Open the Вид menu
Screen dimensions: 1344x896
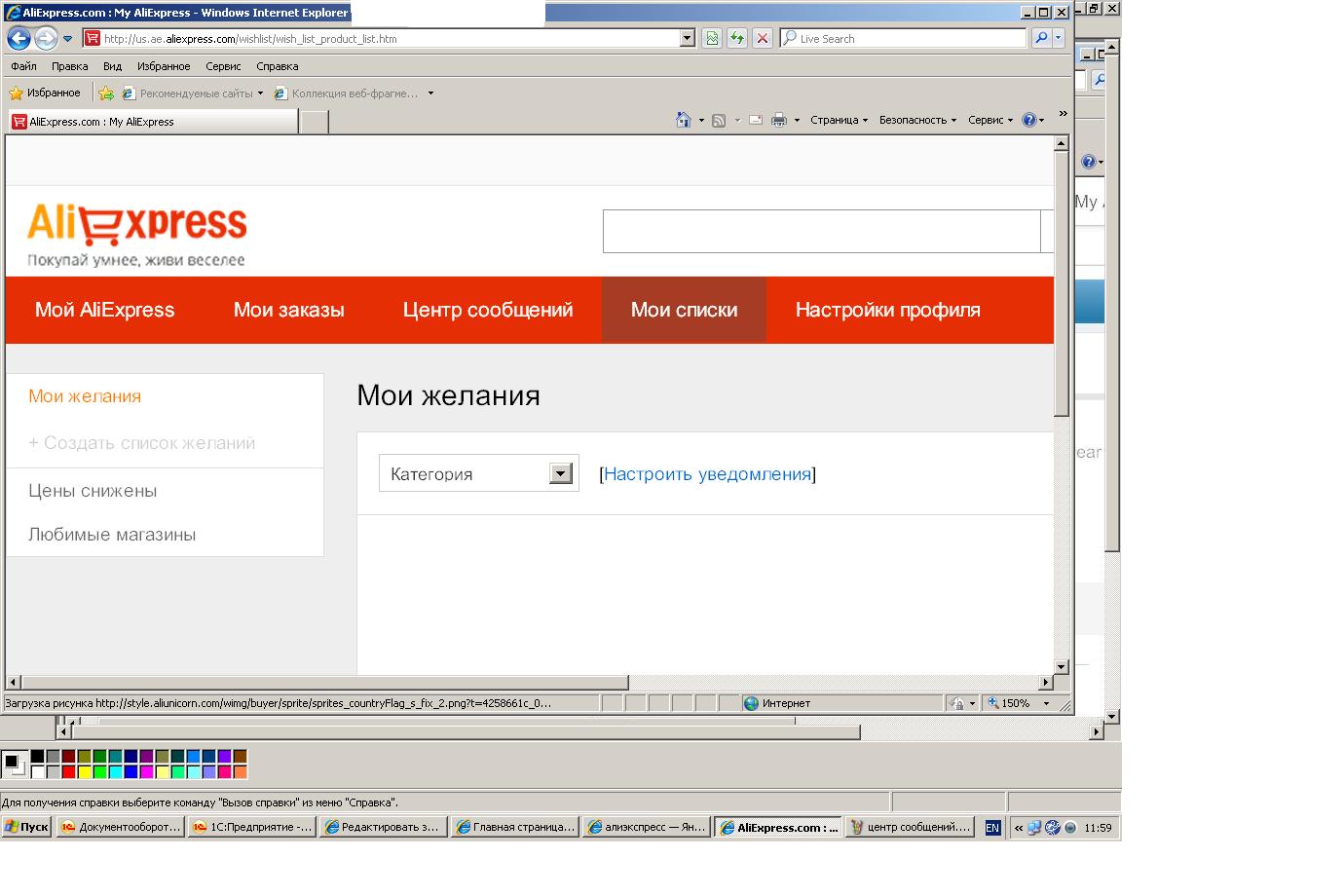pos(113,66)
